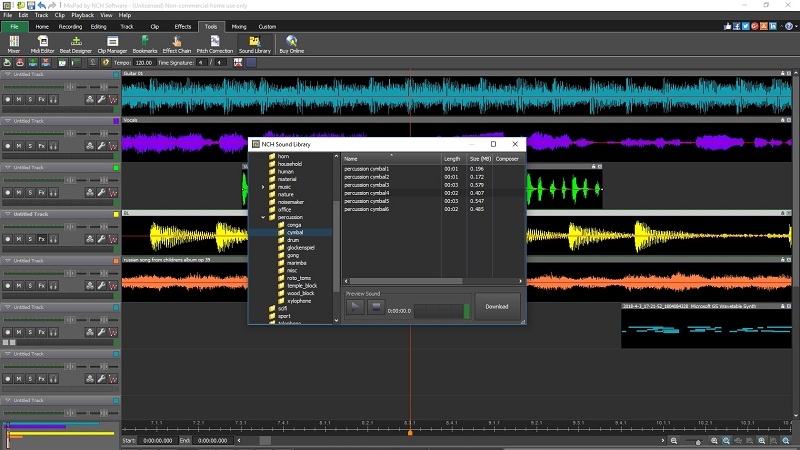Mute the Guitar 01 track
The image size is (800, 450).
click(19, 99)
